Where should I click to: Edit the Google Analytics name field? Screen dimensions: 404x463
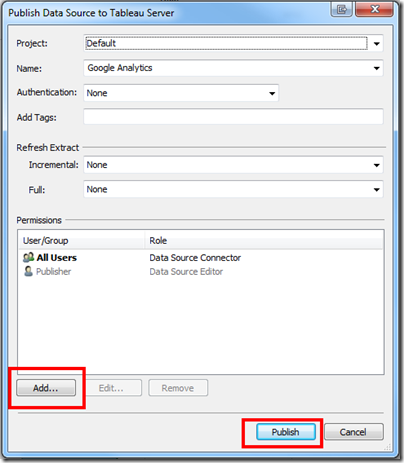[233, 68]
